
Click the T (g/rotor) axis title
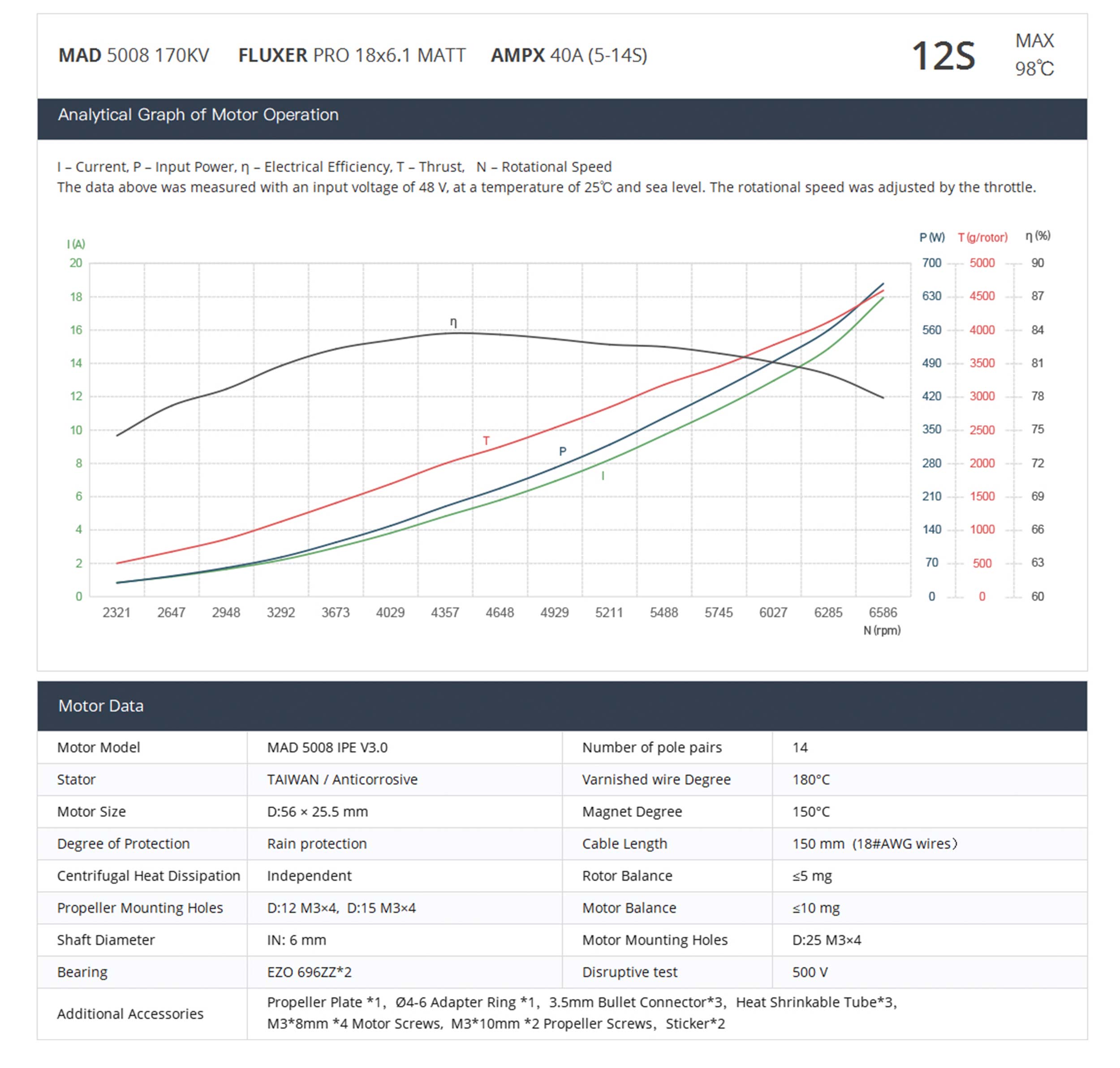[x=982, y=237]
